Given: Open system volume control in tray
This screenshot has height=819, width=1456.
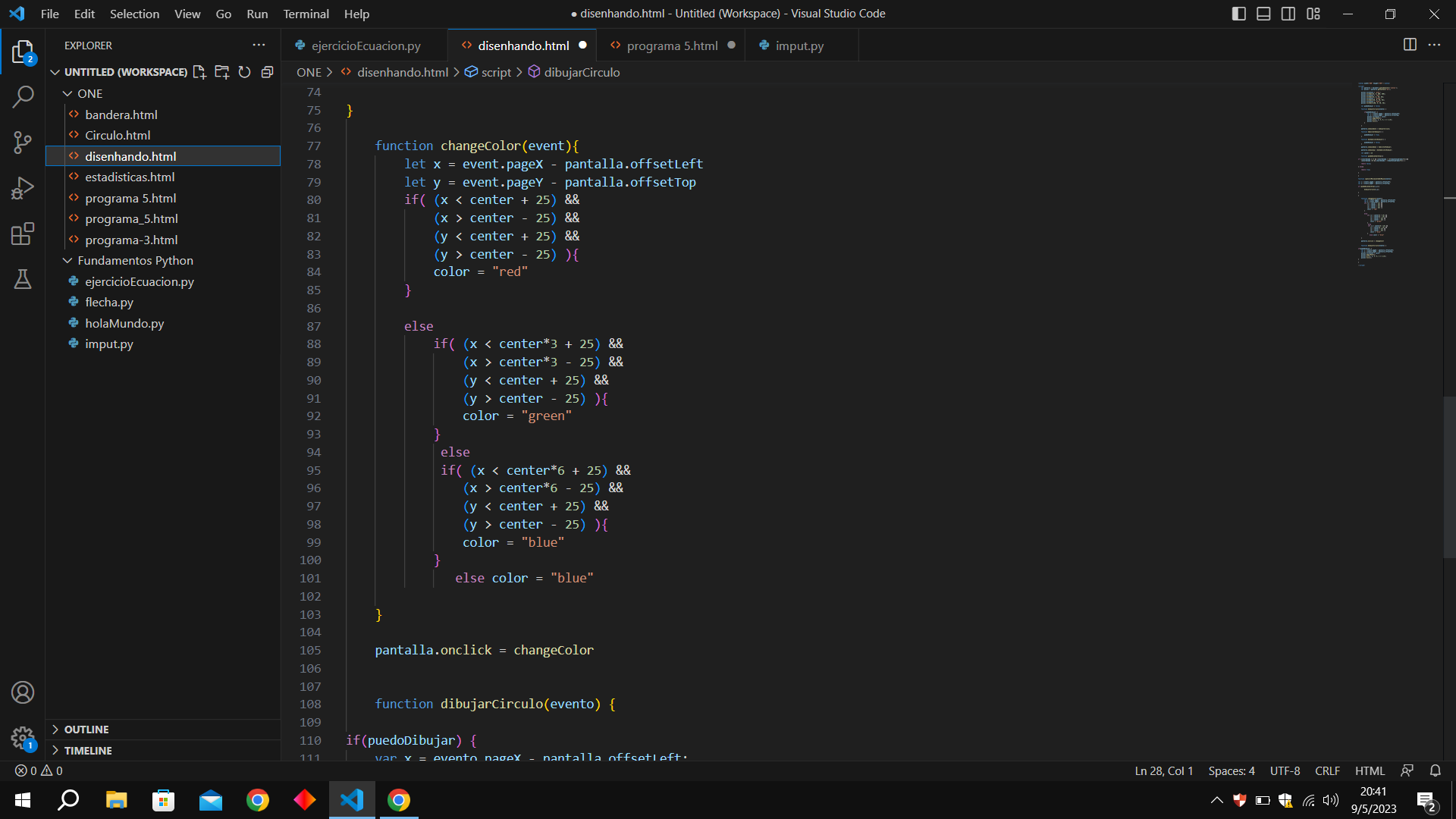Looking at the screenshot, I should (x=1331, y=800).
